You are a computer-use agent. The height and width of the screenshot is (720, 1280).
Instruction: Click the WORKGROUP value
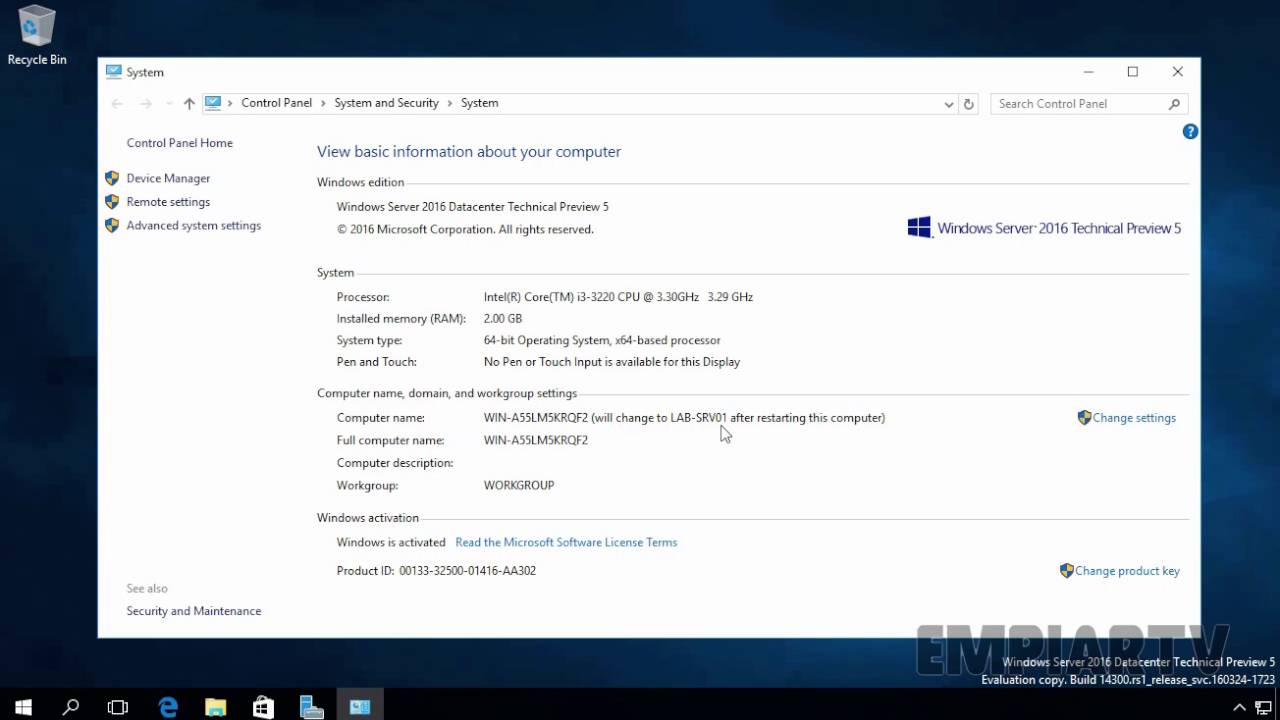(519, 485)
